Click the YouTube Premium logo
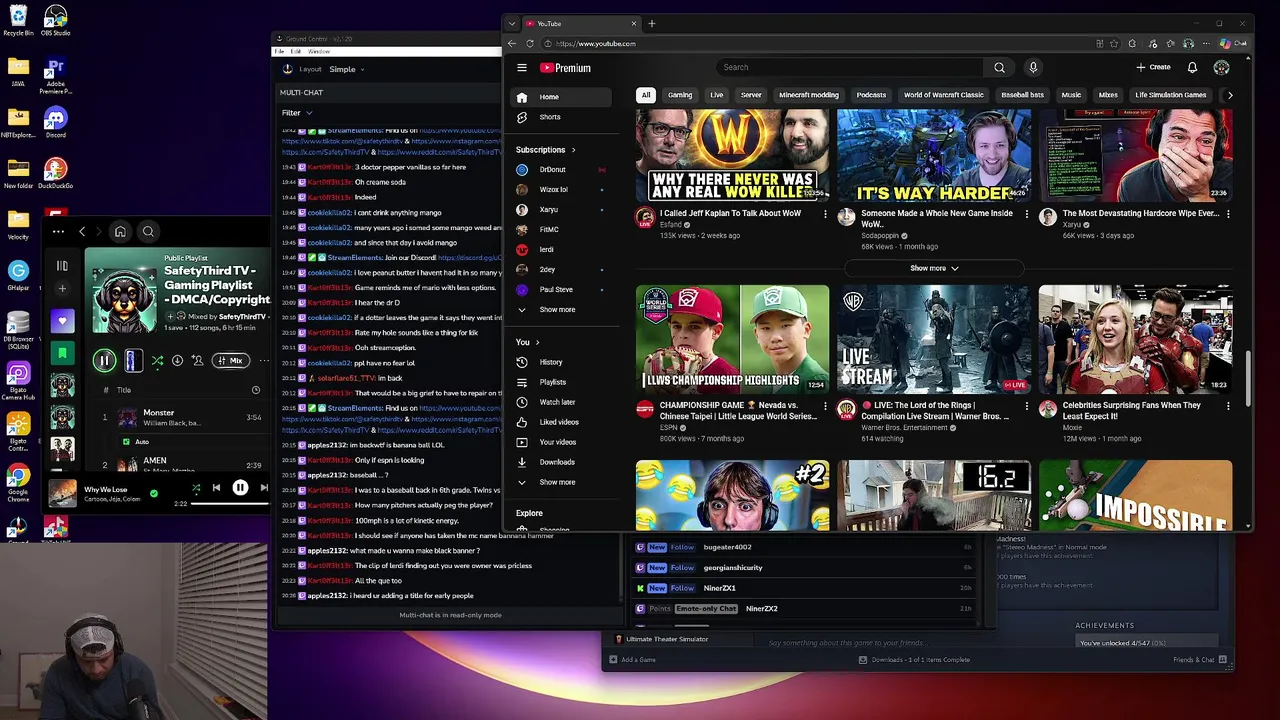 click(566, 68)
